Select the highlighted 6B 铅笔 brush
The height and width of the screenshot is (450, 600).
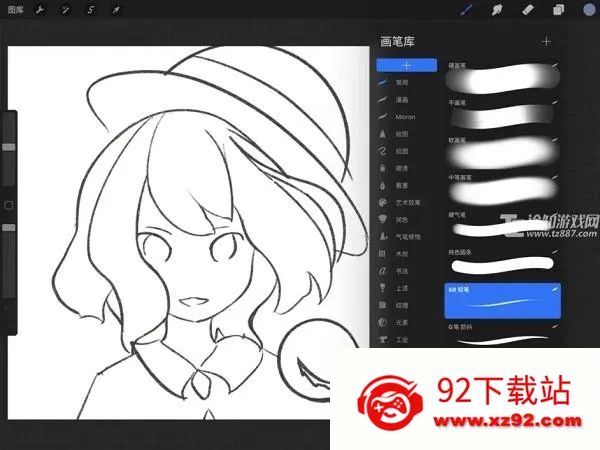click(x=502, y=301)
